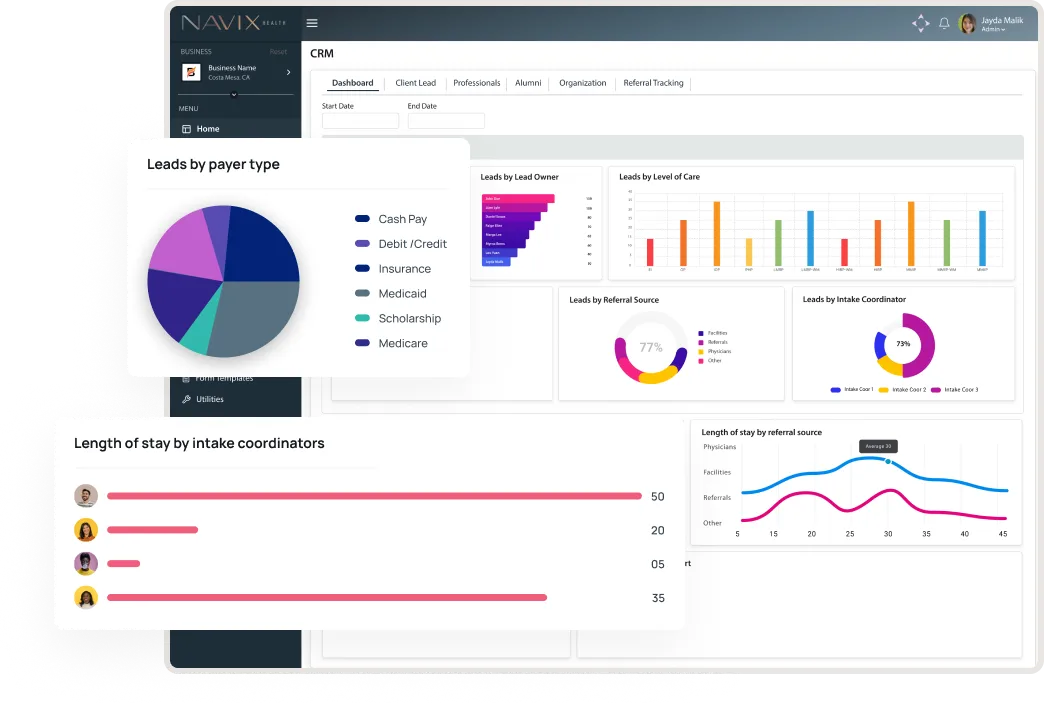Click the Average 30 point on blue line

(888, 461)
